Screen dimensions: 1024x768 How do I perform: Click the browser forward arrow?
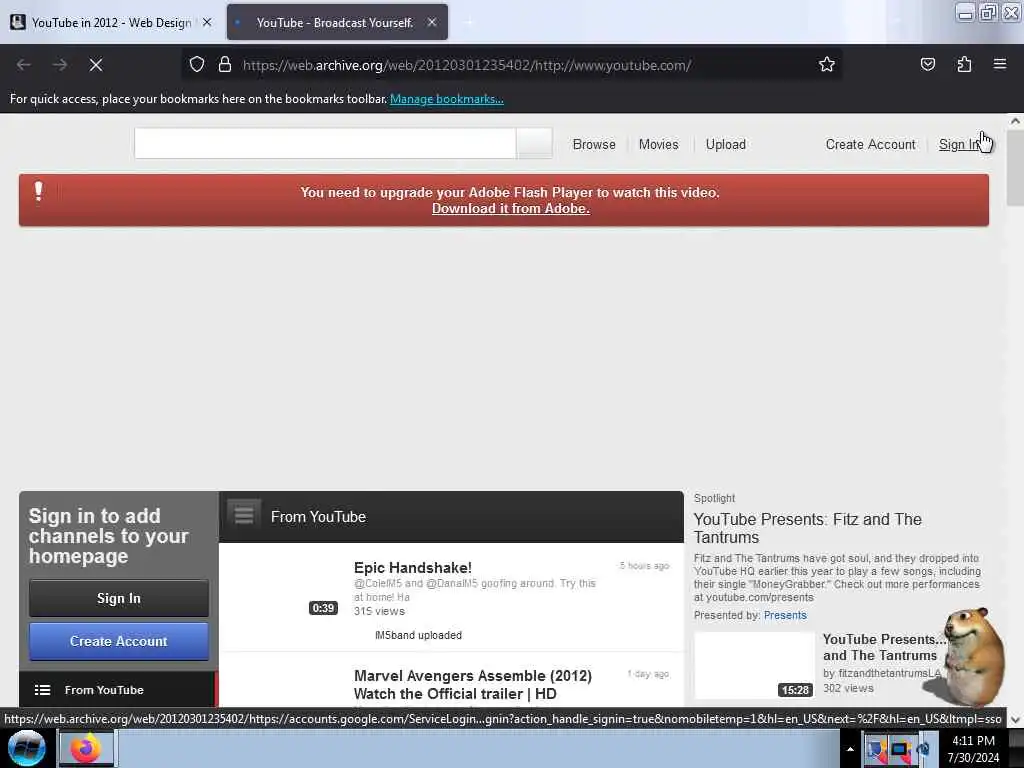pyautogui.click(x=60, y=65)
